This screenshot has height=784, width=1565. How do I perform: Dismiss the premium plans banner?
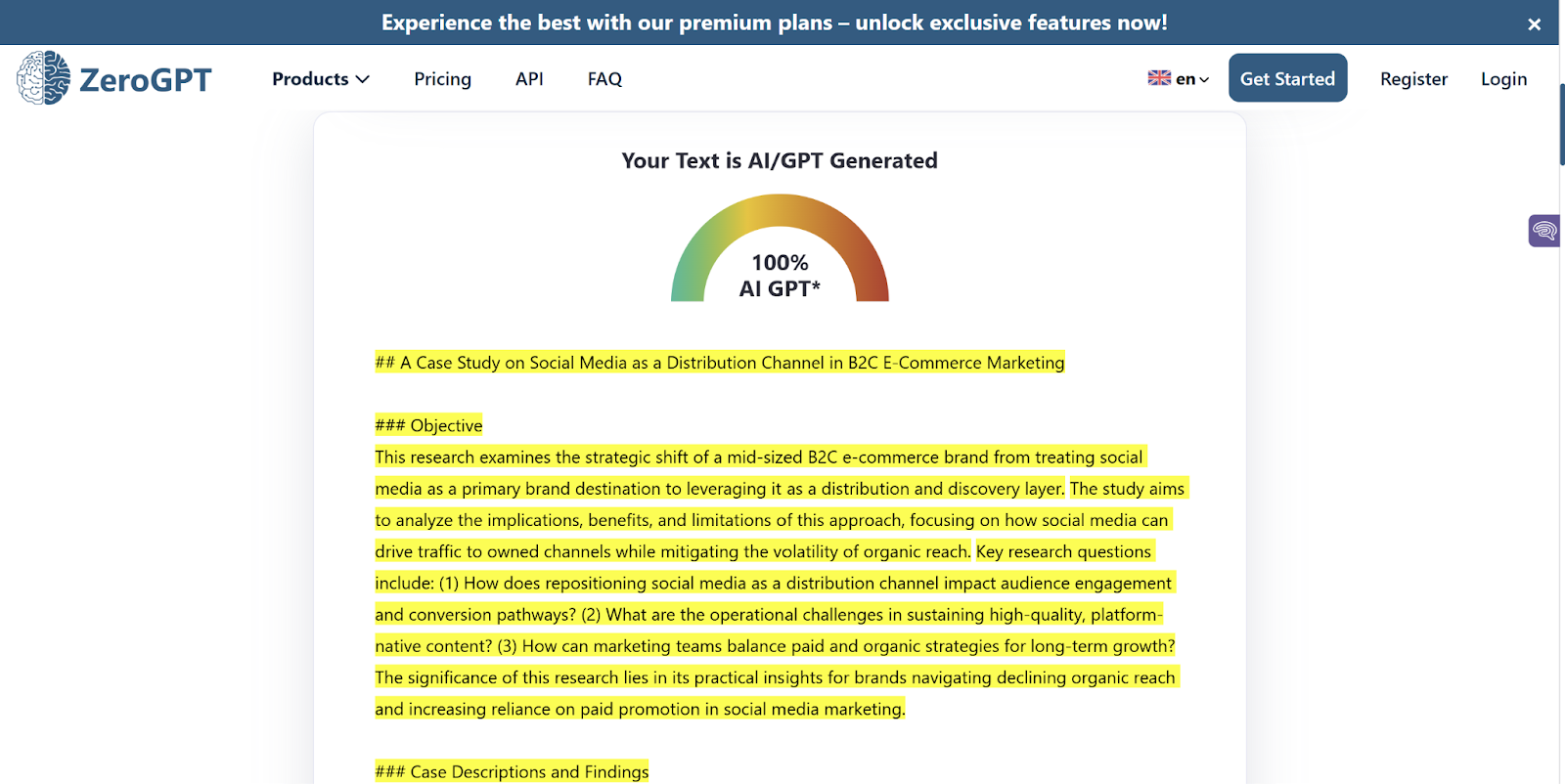point(1534,24)
